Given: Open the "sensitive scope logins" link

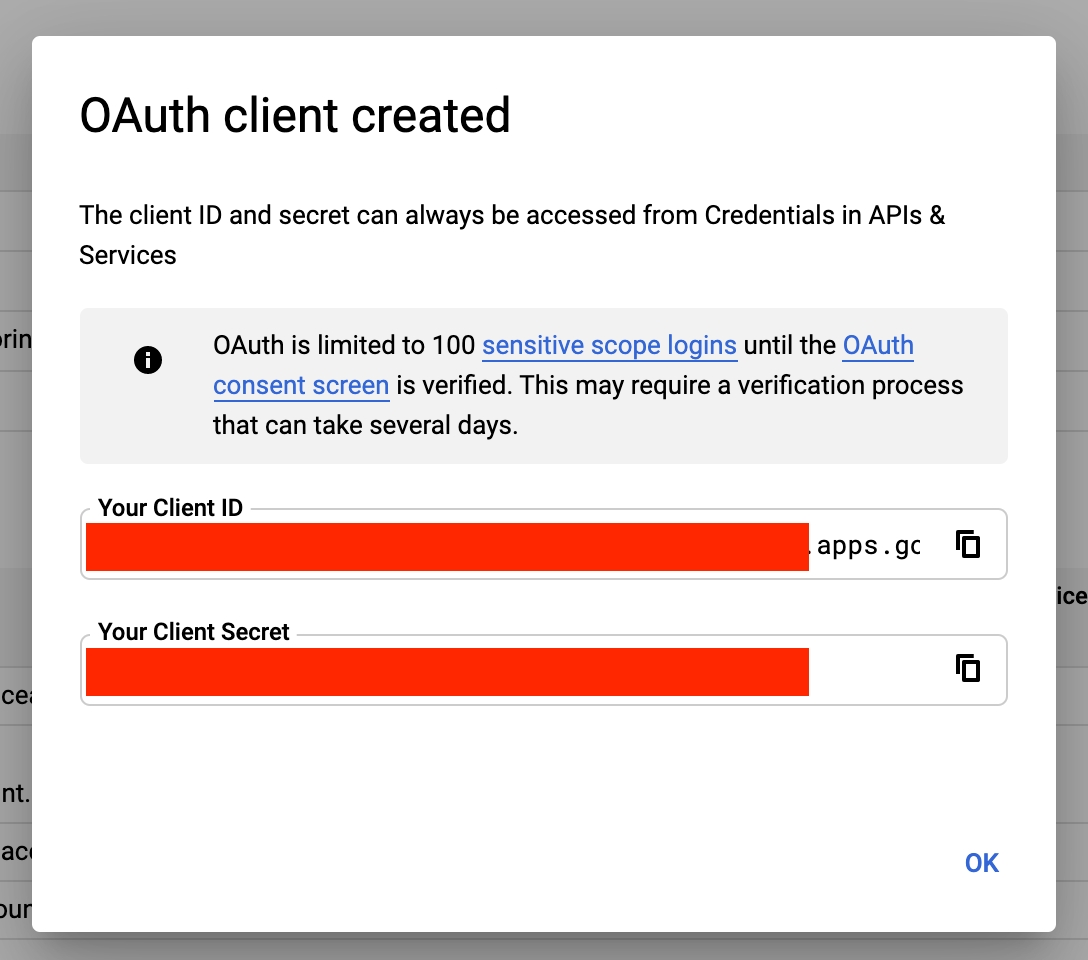Looking at the screenshot, I should (x=609, y=346).
